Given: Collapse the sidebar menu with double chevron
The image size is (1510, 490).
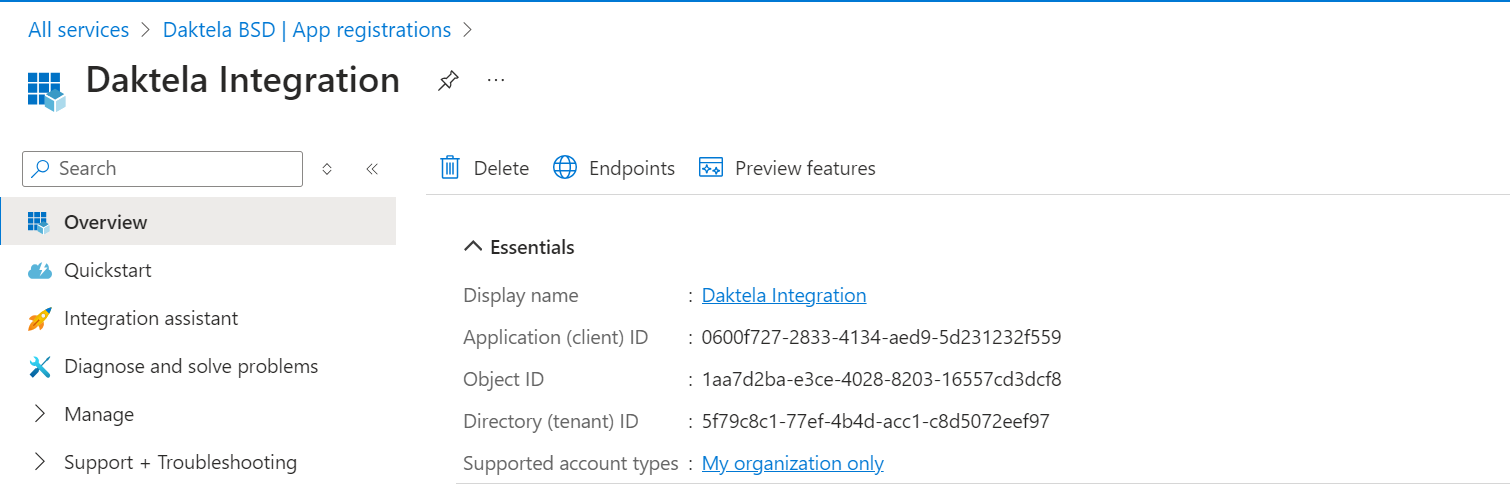Looking at the screenshot, I should 372,169.
